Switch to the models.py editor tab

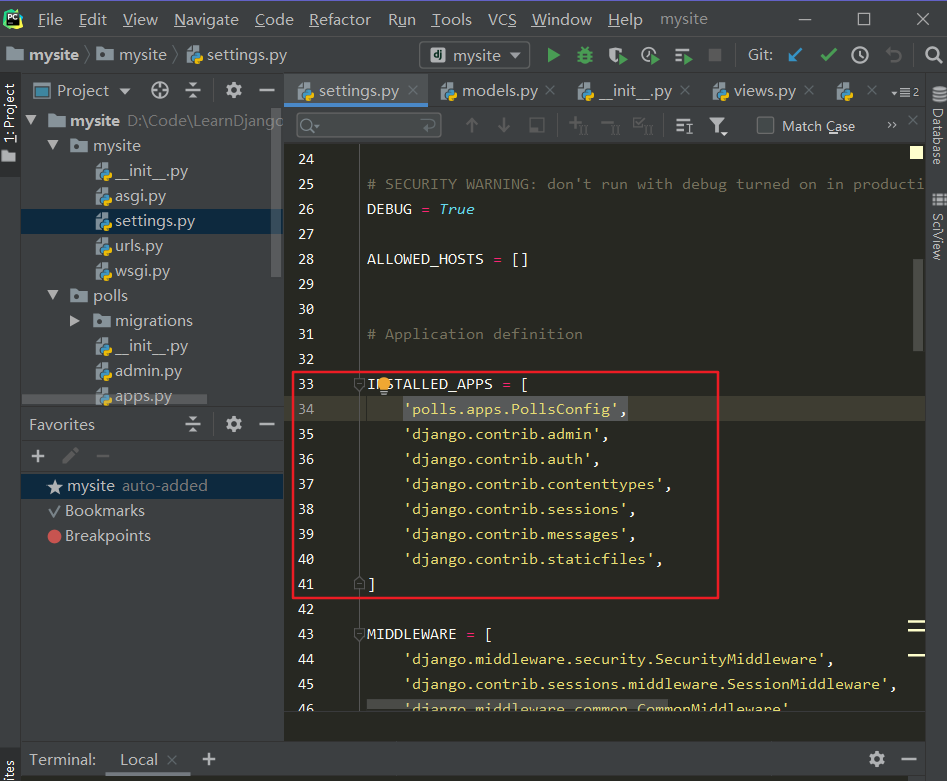tap(499, 91)
